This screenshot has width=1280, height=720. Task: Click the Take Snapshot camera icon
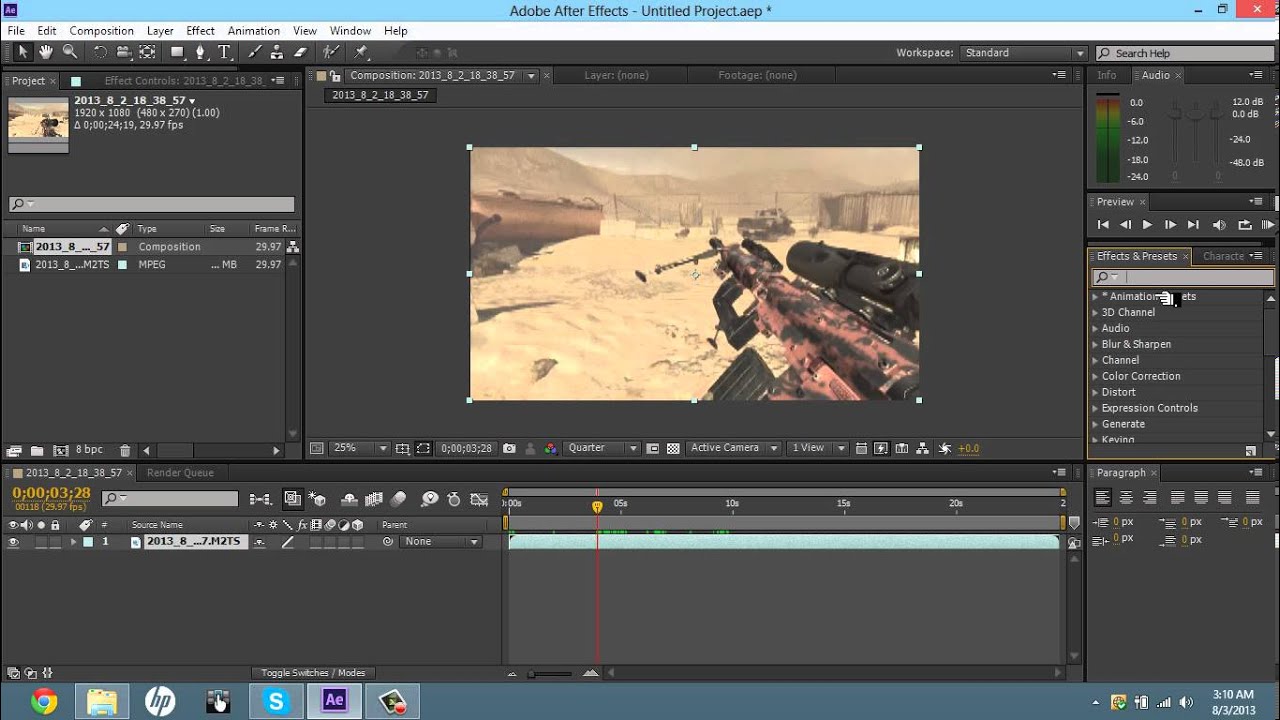pos(510,449)
